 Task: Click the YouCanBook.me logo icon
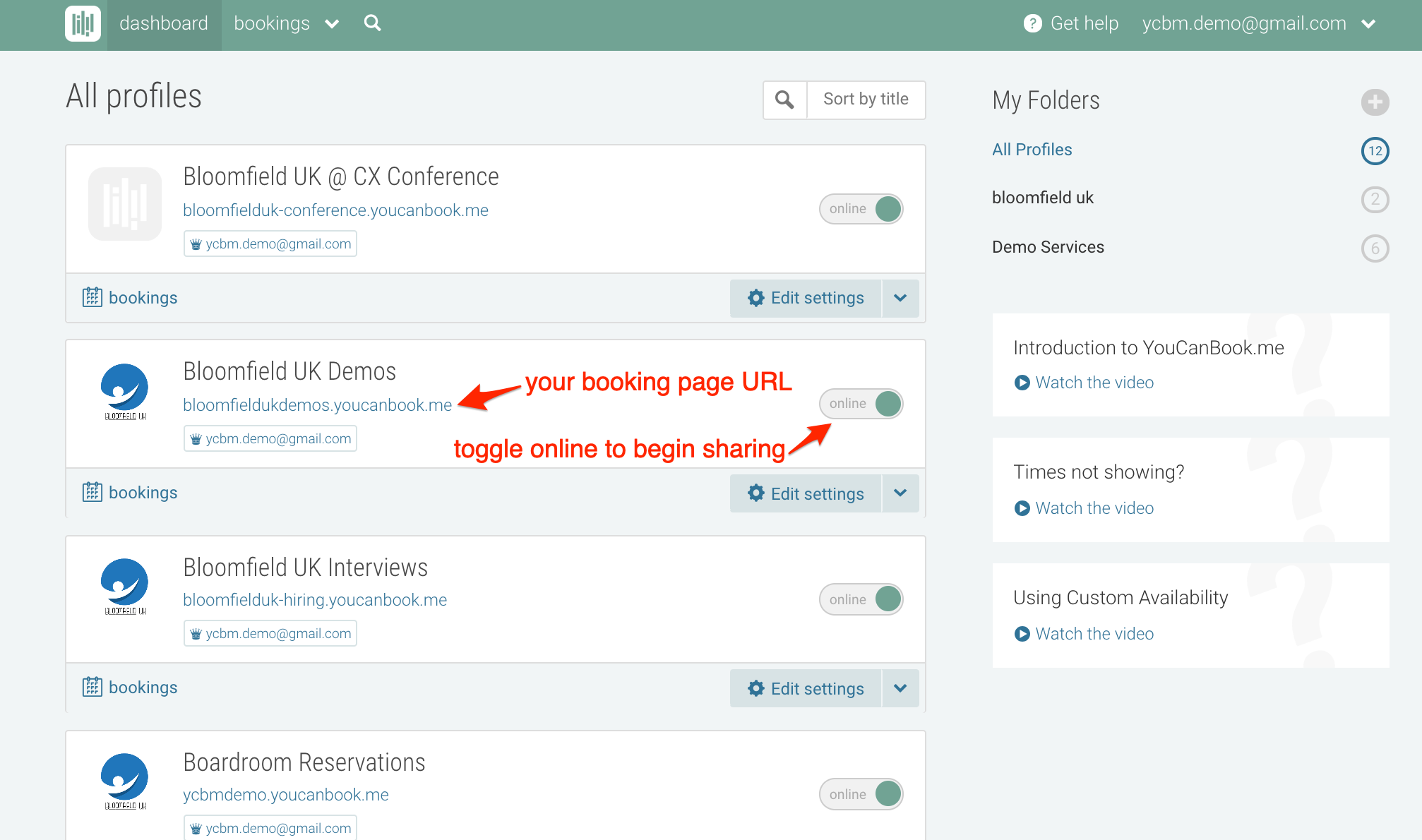click(x=83, y=23)
